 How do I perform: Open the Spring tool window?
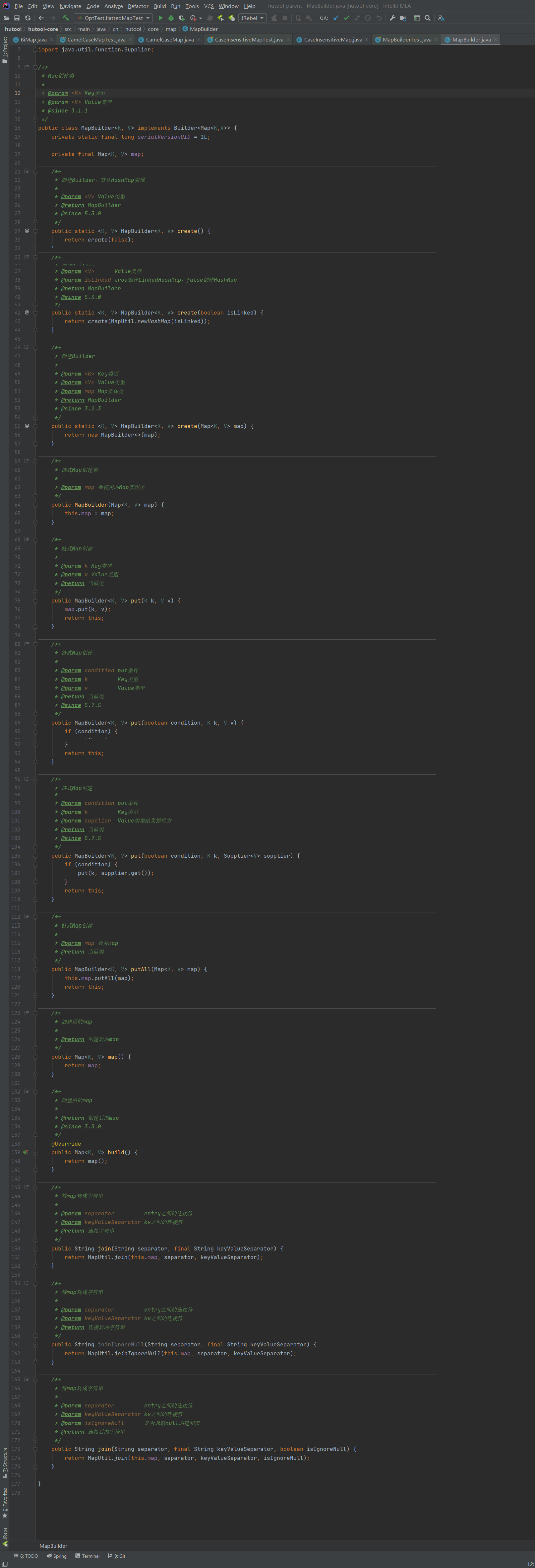tap(57, 1556)
